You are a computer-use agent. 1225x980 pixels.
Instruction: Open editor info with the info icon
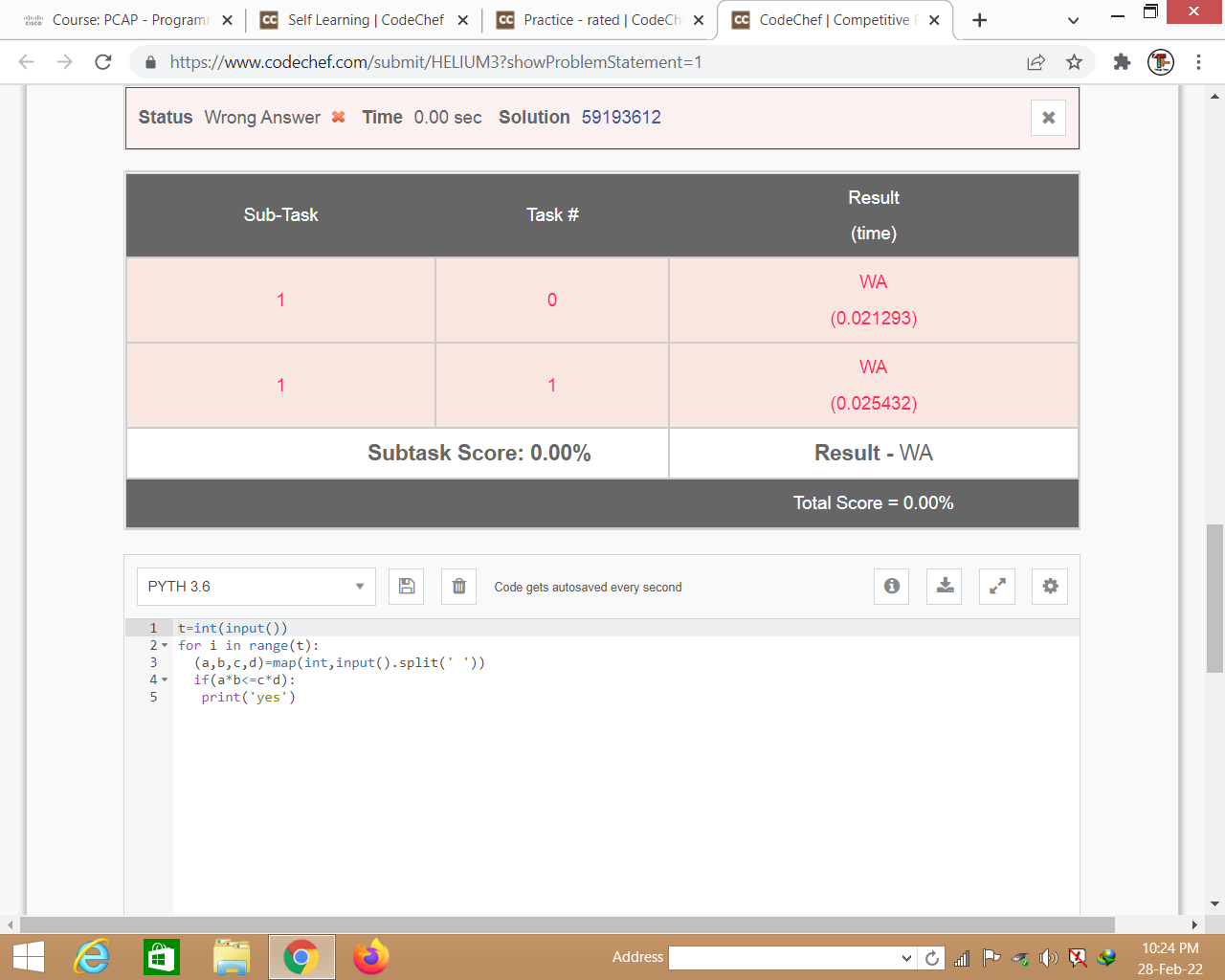[891, 586]
